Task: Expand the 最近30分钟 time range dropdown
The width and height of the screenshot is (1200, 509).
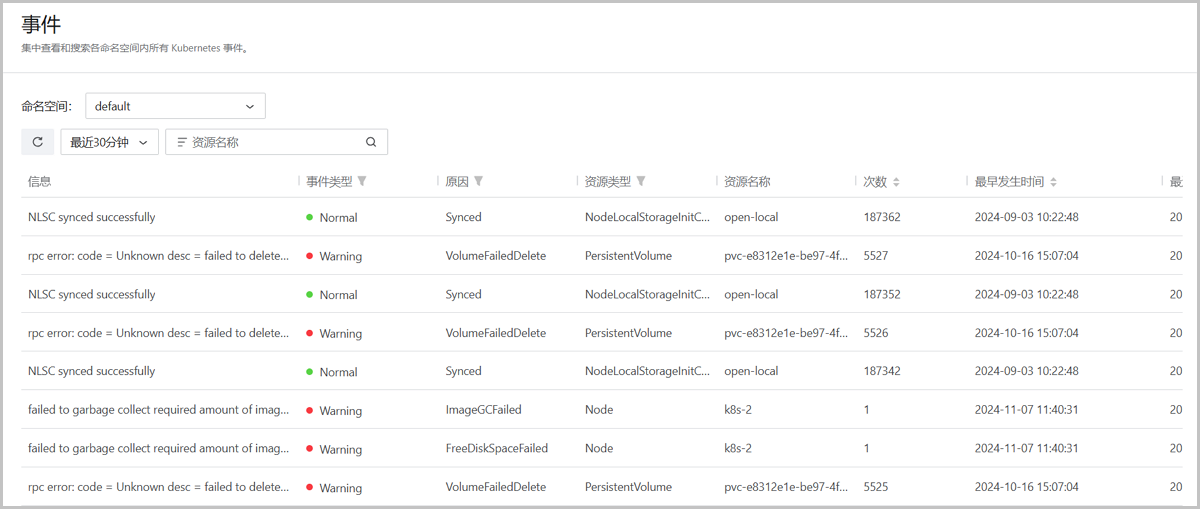Action: [110, 142]
